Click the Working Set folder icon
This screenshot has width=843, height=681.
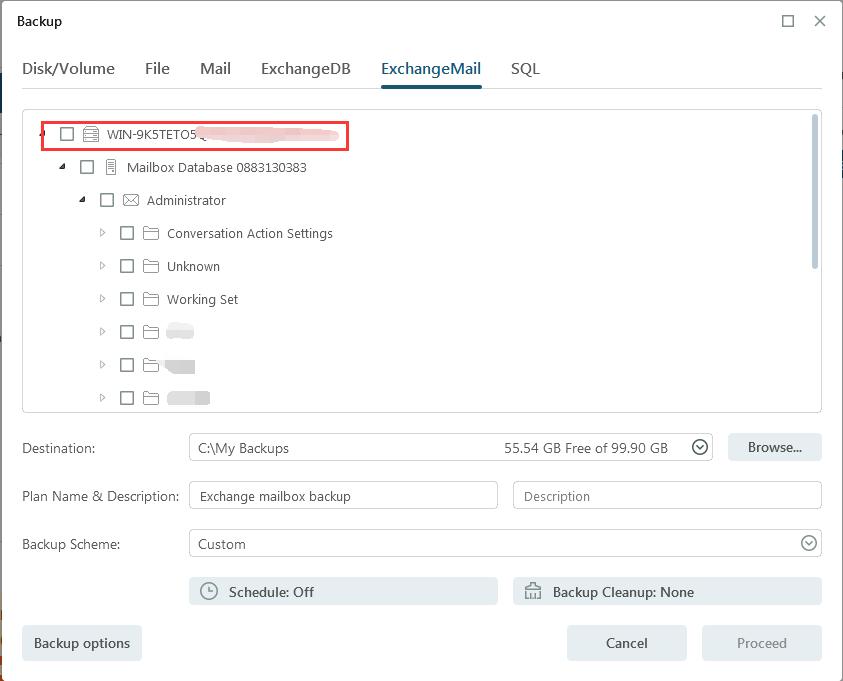pyautogui.click(x=151, y=299)
